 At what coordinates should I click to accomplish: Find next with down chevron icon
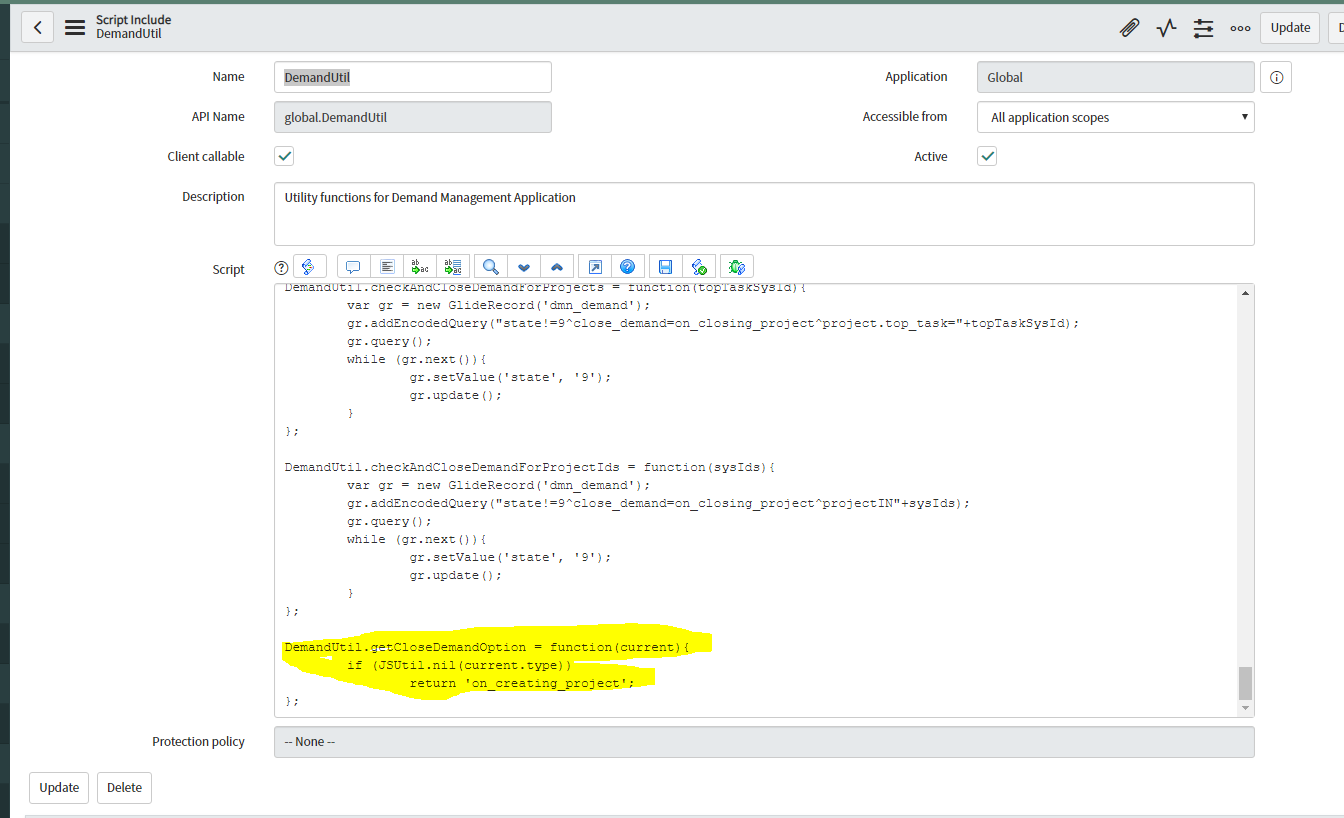click(524, 267)
